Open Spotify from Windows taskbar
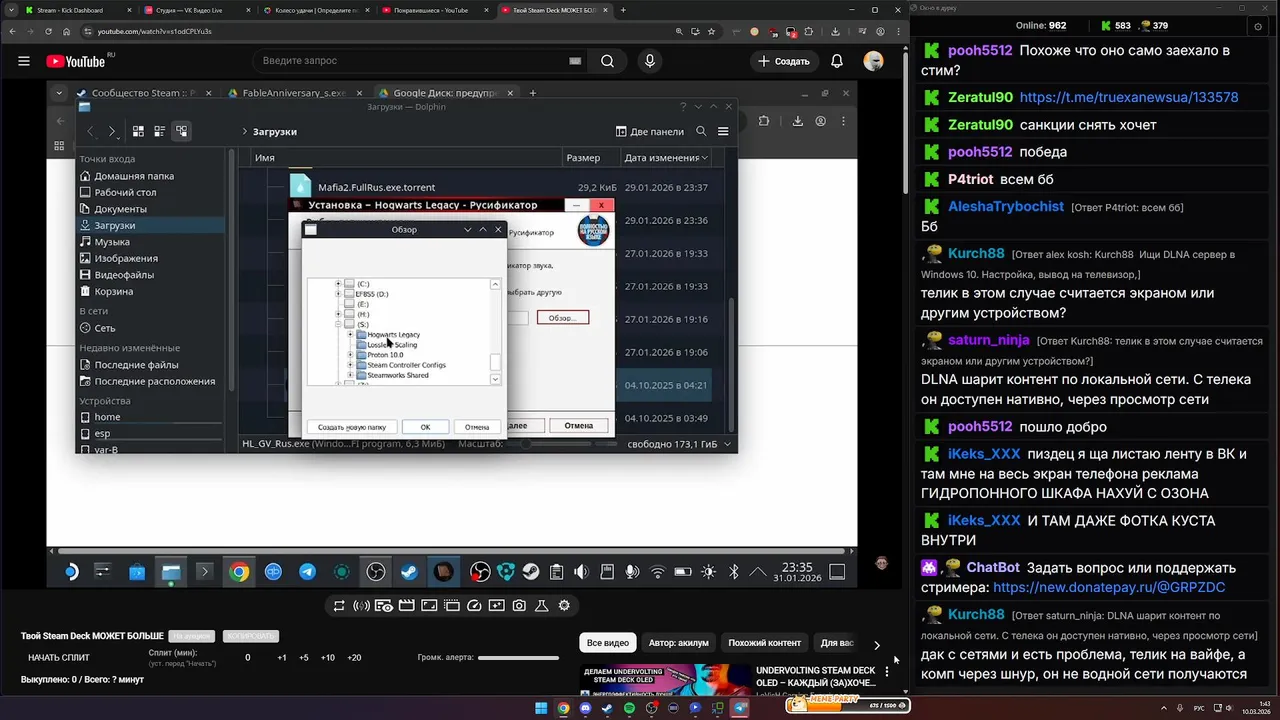Image resolution: width=1280 pixels, height=720 pixels. [x=630, y=708]
